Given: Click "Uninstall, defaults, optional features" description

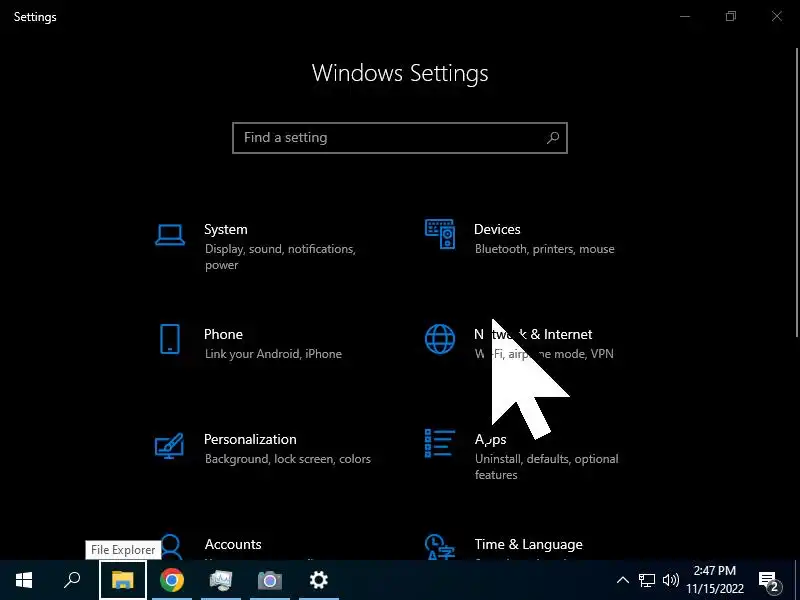Looking at the screenshot, I should click(546, 466).
